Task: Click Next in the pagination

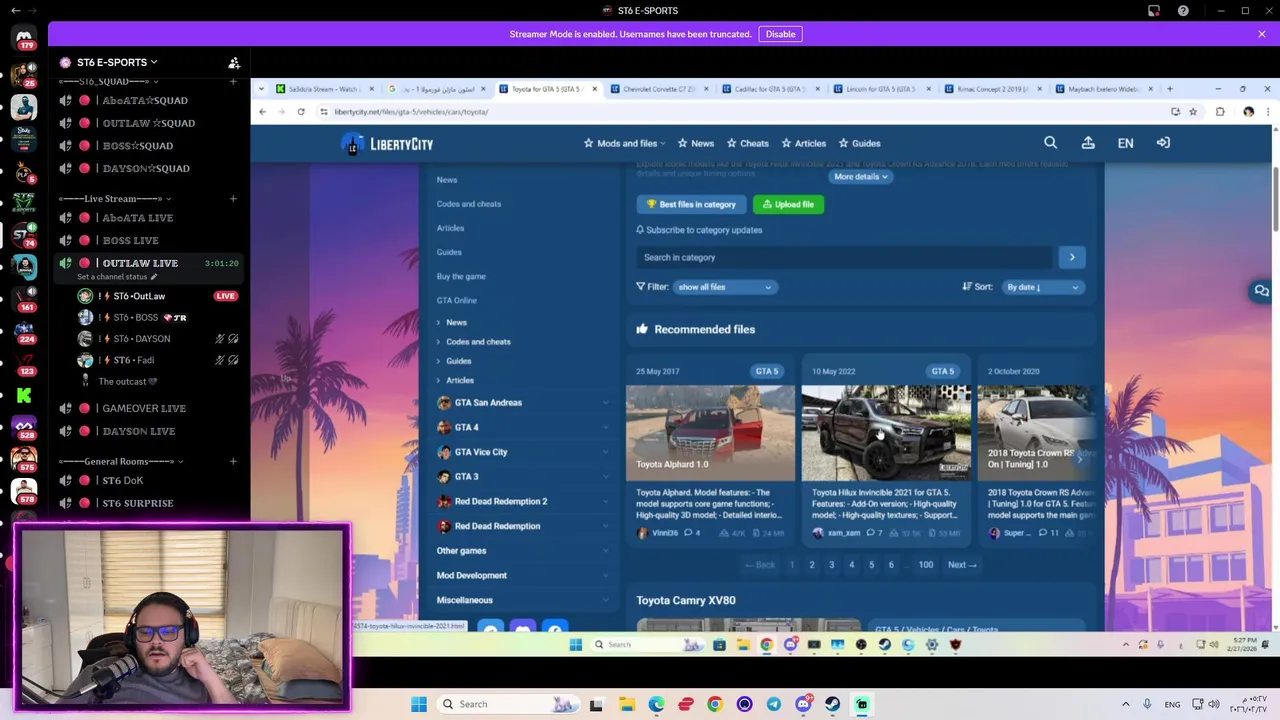Action: 962,565
